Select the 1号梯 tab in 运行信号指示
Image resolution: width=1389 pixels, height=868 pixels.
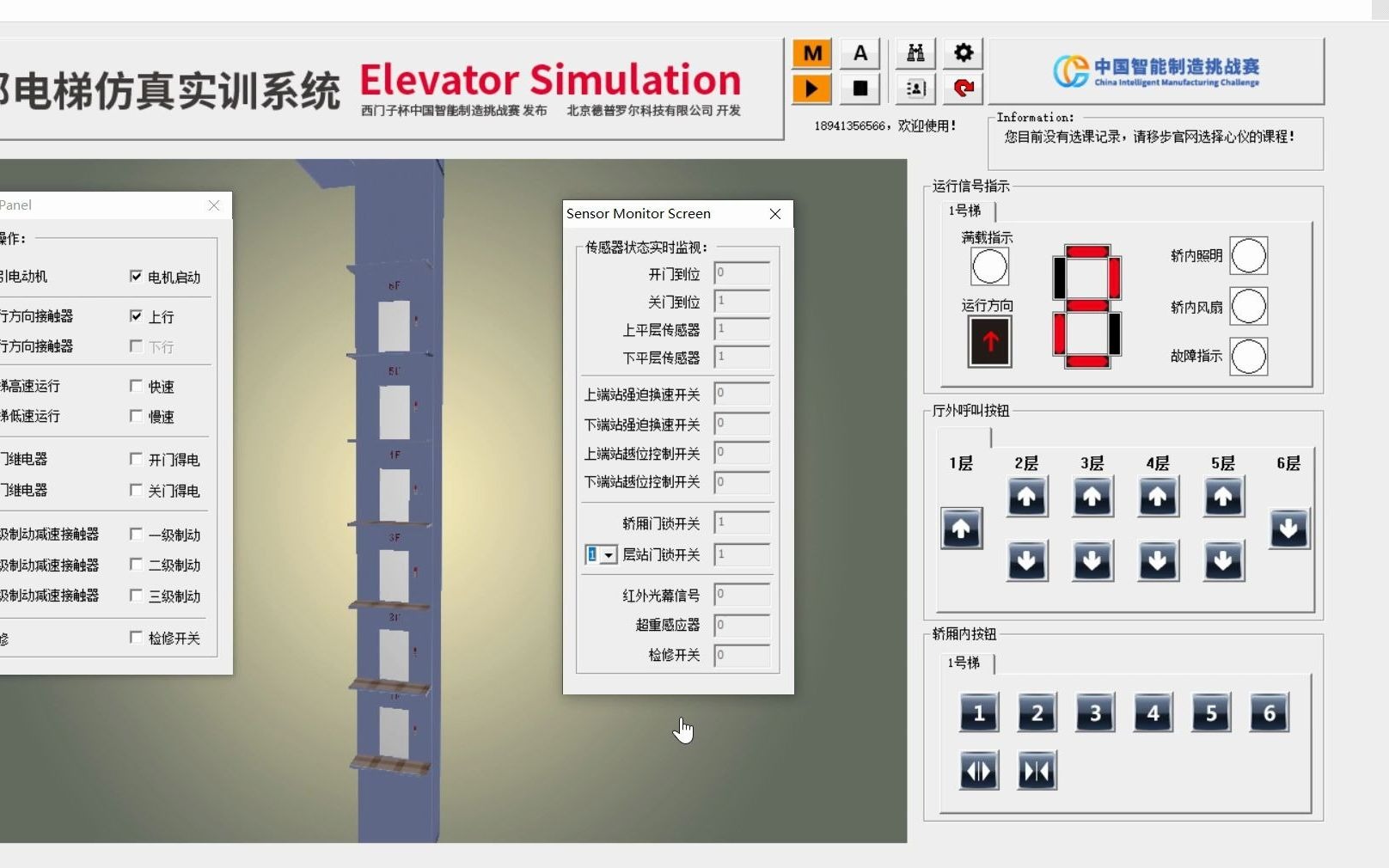tap(964, 211)
